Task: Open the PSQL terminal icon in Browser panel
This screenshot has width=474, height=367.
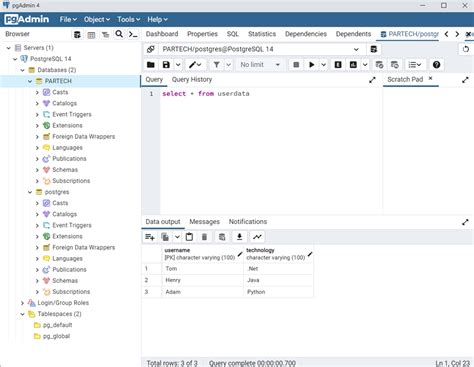Action: 133,34
